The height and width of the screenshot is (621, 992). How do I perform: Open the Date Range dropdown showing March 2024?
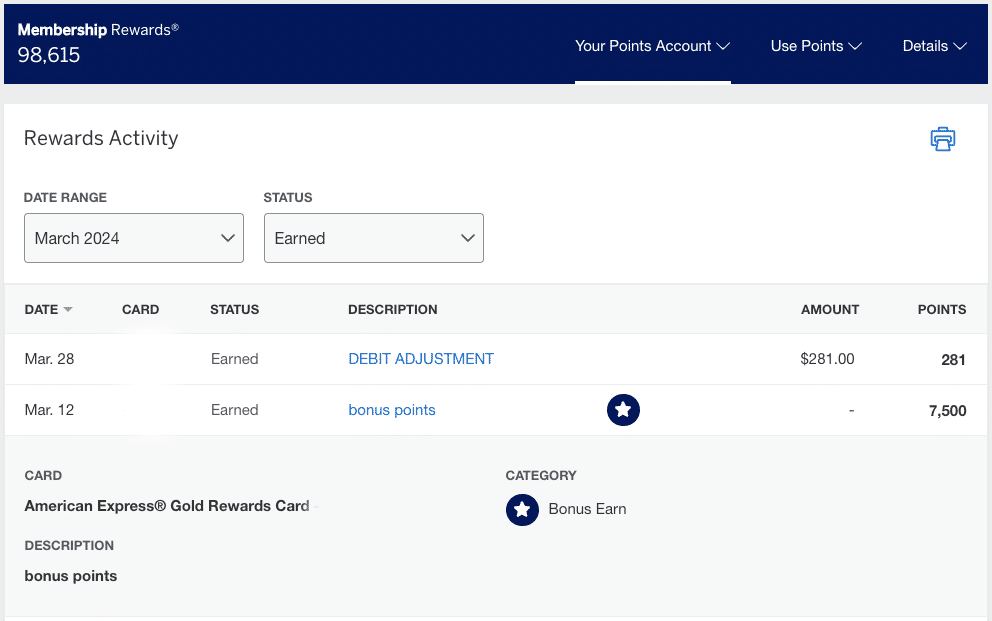click(134, 238)
